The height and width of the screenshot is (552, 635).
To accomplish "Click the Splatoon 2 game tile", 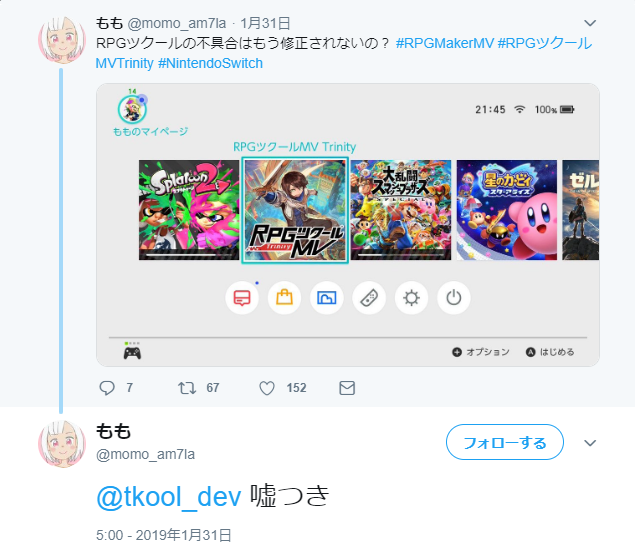I will 189,210.
